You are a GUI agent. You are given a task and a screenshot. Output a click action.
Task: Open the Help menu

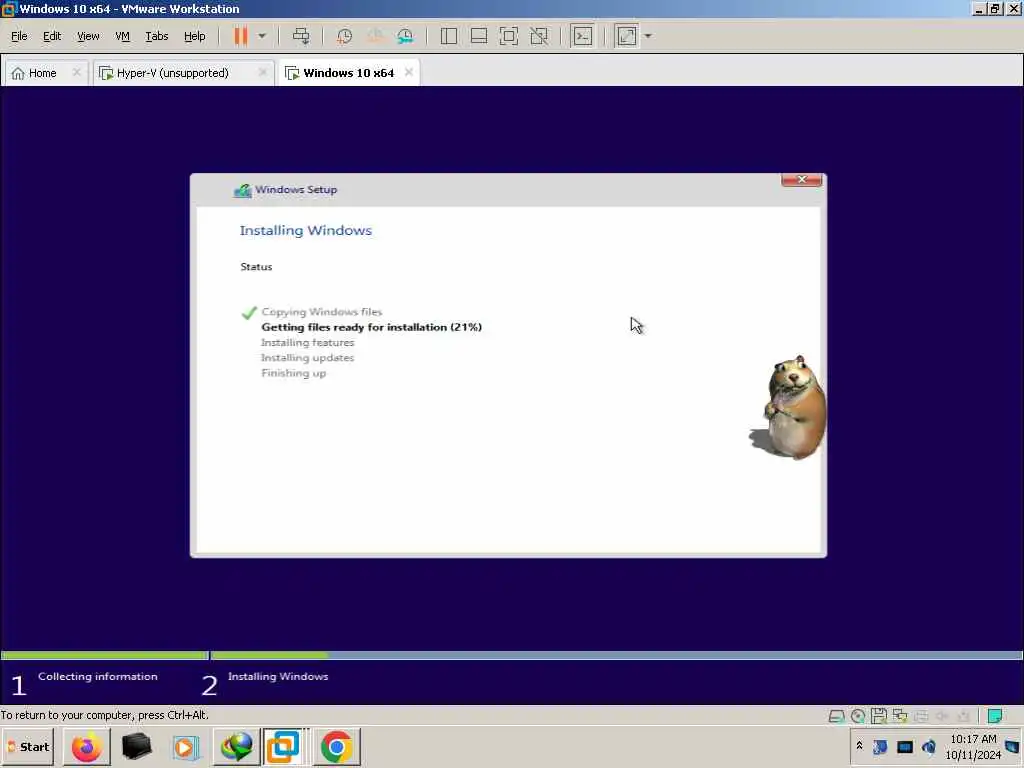pos(195,36)
